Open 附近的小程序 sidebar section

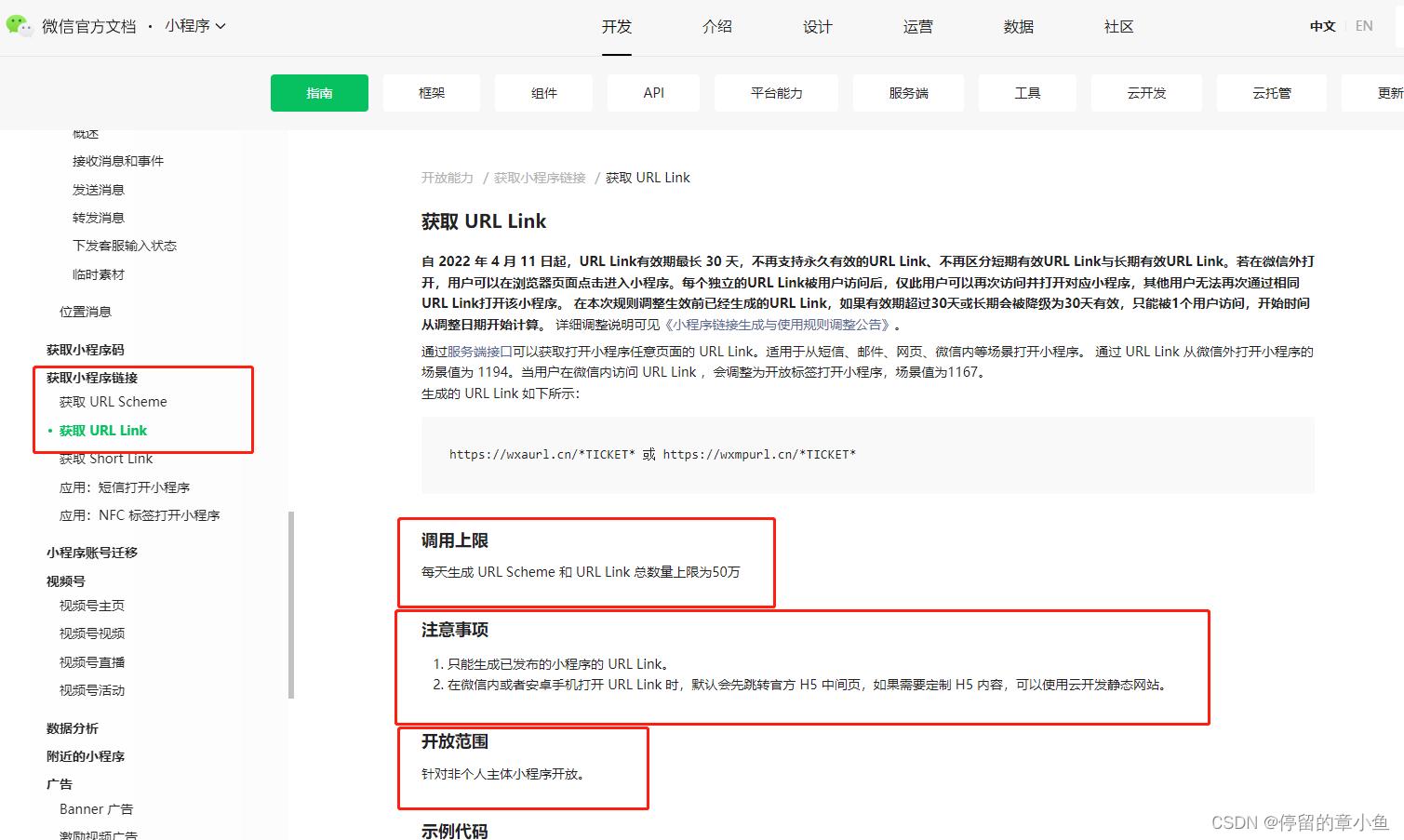pyautogui.click(x=86, y=756)
